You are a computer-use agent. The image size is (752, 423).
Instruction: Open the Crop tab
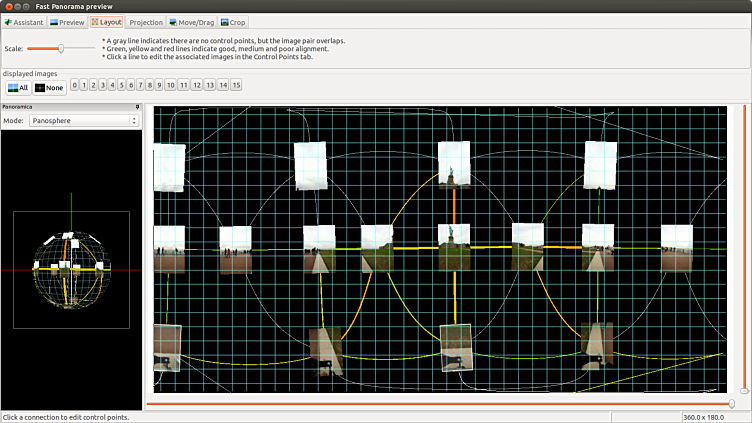click(x=233, y=21)
